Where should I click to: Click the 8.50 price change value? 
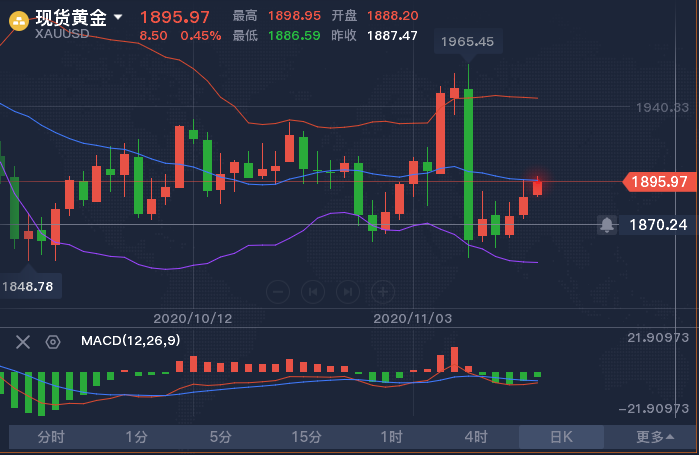point(153,36)
